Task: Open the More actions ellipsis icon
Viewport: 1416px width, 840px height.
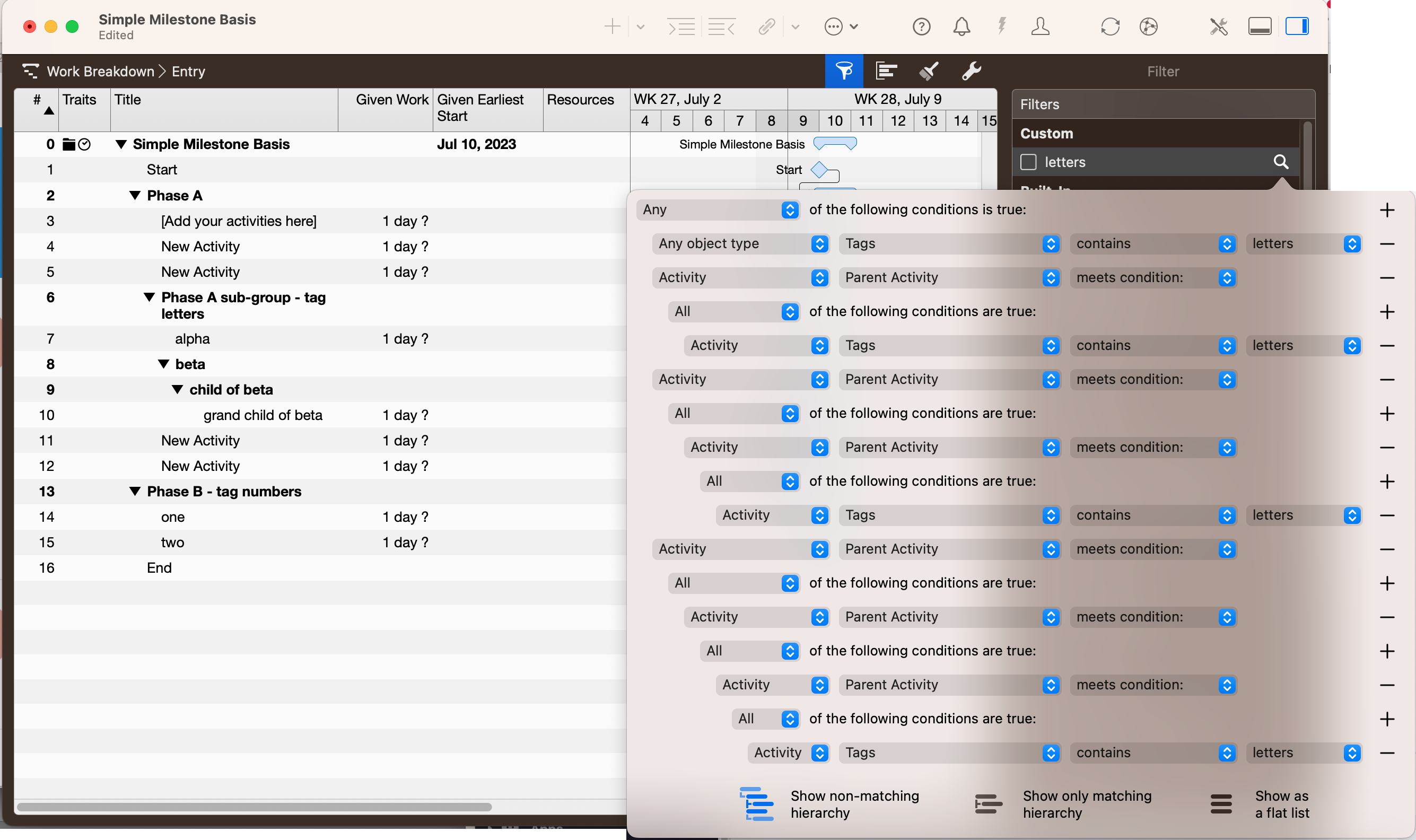Action: pyautogui.click(x=834, y=27)
